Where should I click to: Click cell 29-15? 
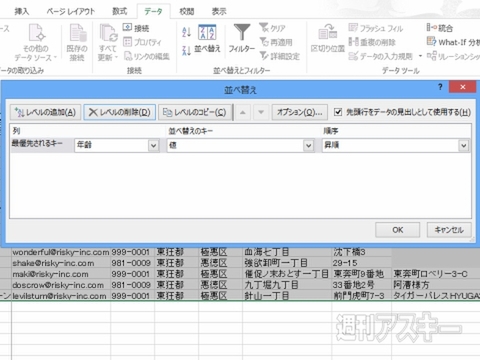click(362, 263)
